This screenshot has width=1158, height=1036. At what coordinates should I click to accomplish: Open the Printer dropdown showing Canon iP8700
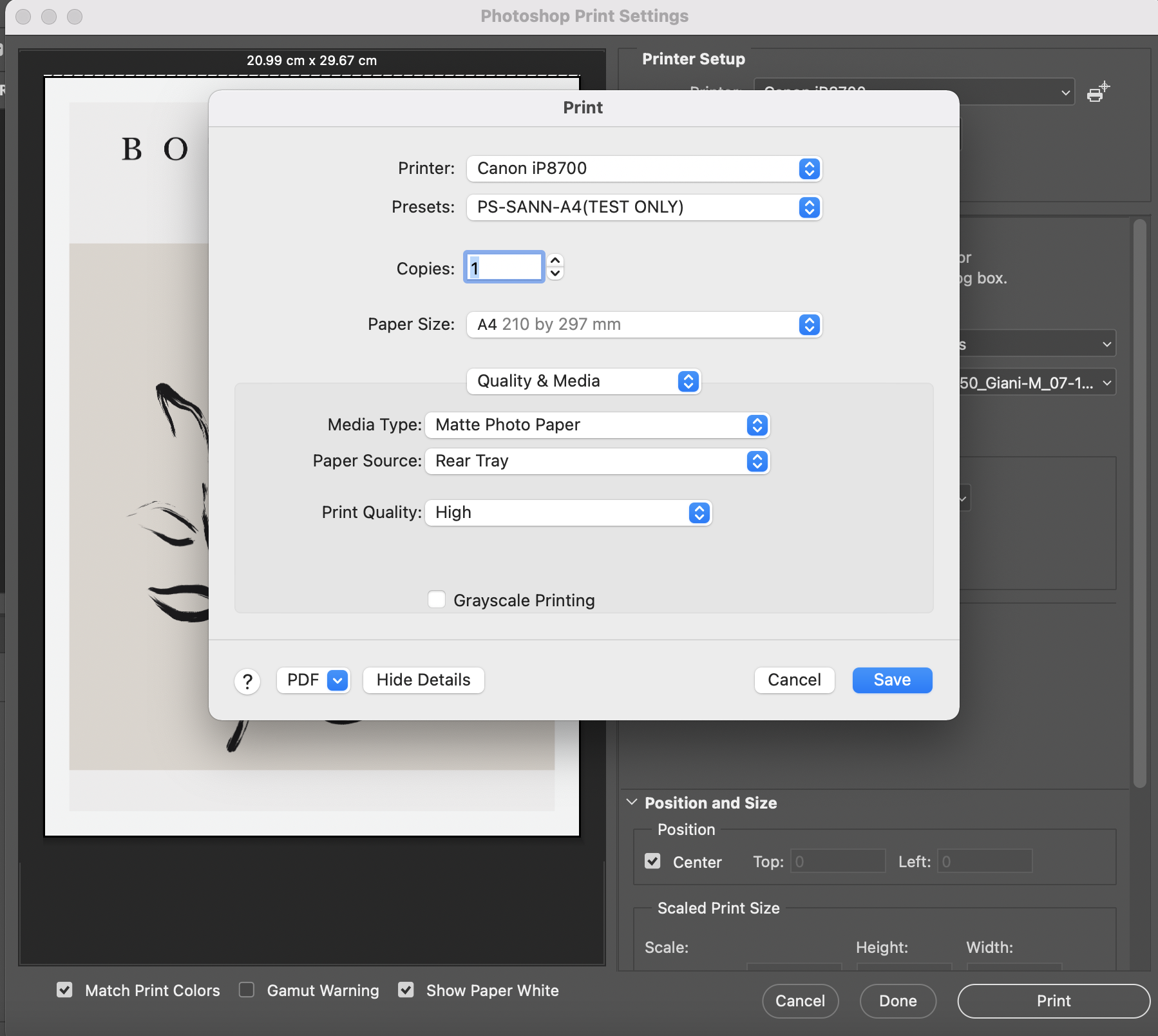tap(644, 169)
